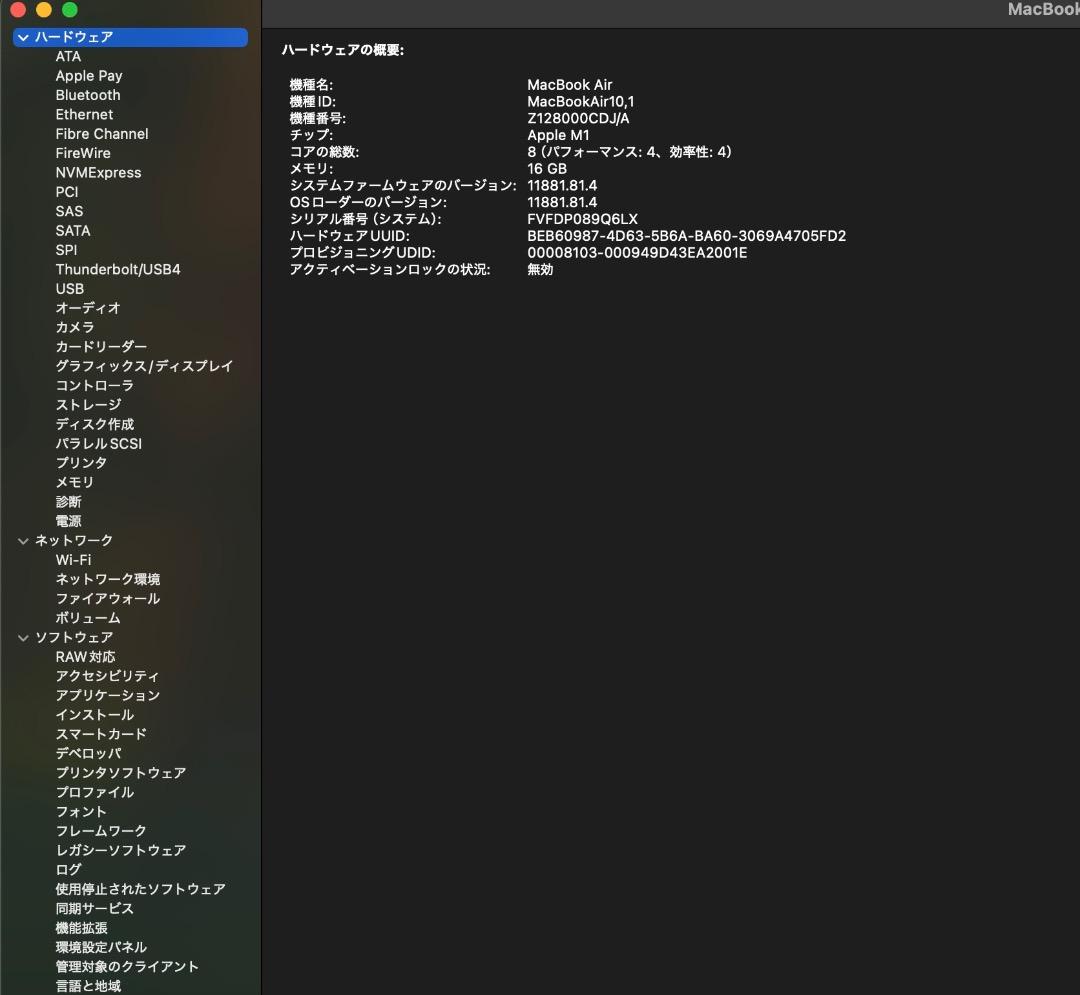
Task: Select Wi-Fi under ネットワーク
Action: point(73,560)
